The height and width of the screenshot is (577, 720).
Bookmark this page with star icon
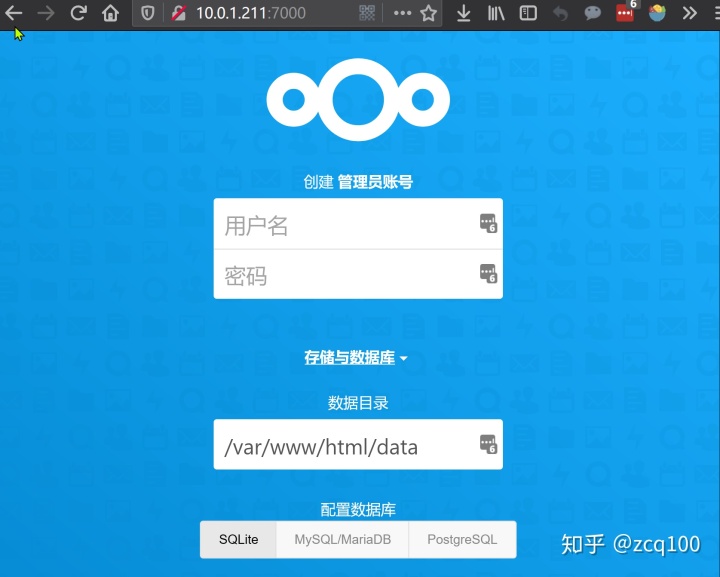pyautogui.click(x=428, y=13)
